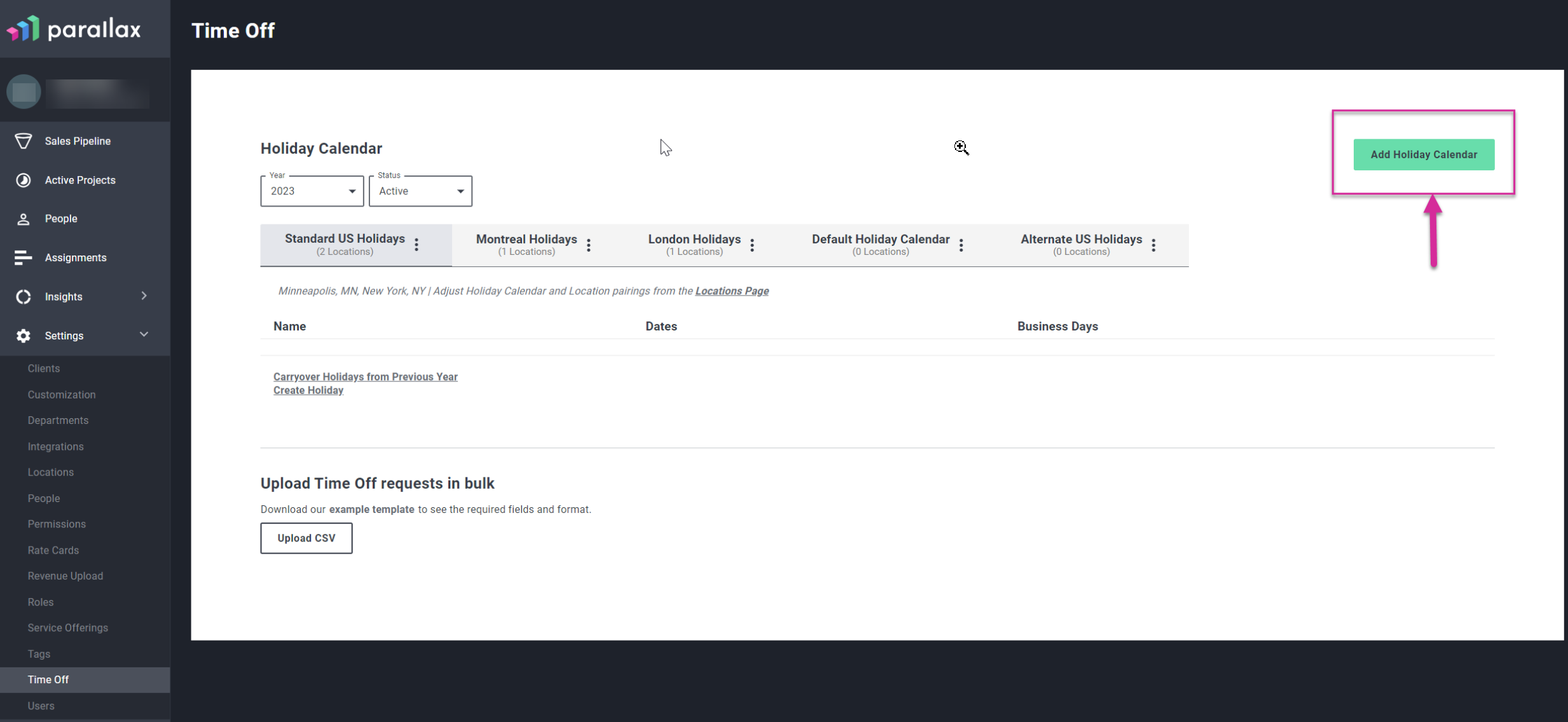Click the Assignments bars icon

coord(24,258)
